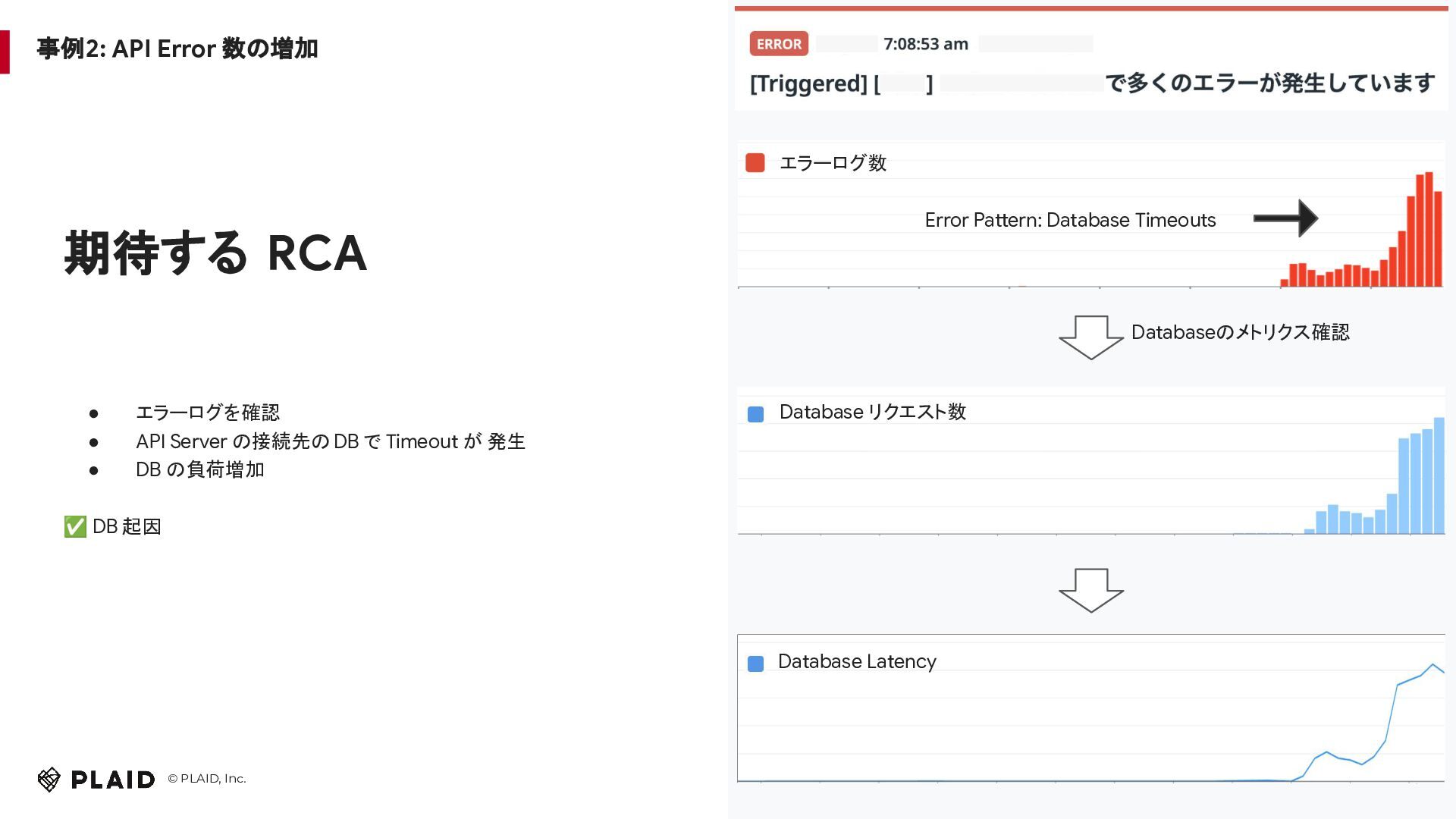
Task: Click the PLAID wordmark in the footer
Action: coord(113,780)
